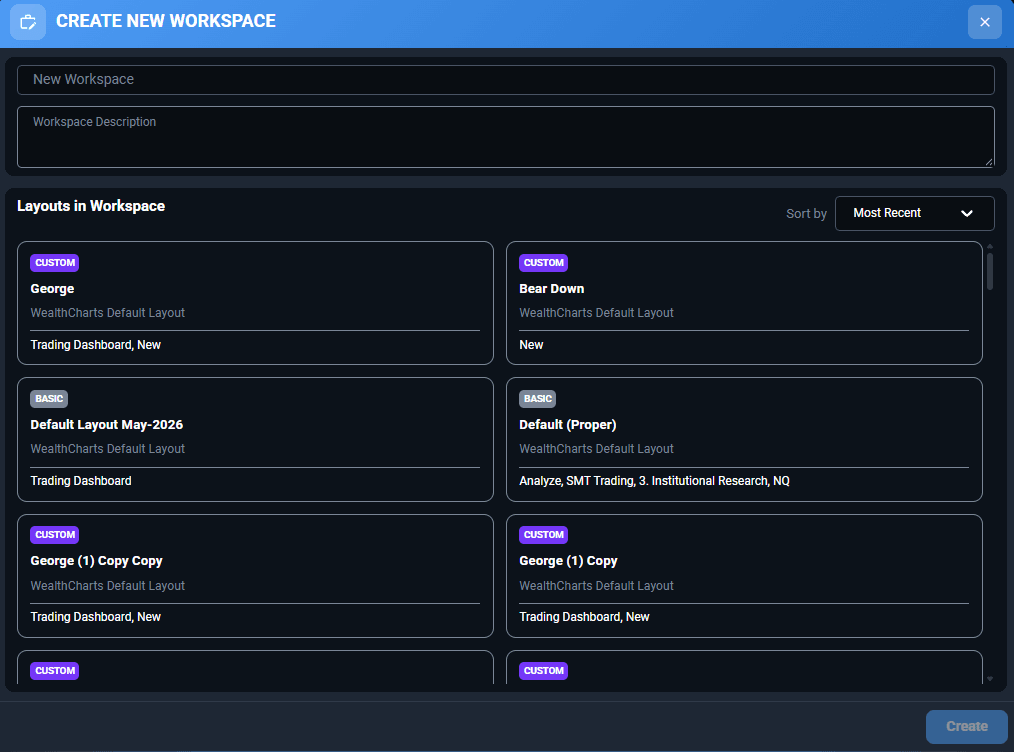
Task: Click the scroll down arrow of layouts list
Action: (989, 679)
